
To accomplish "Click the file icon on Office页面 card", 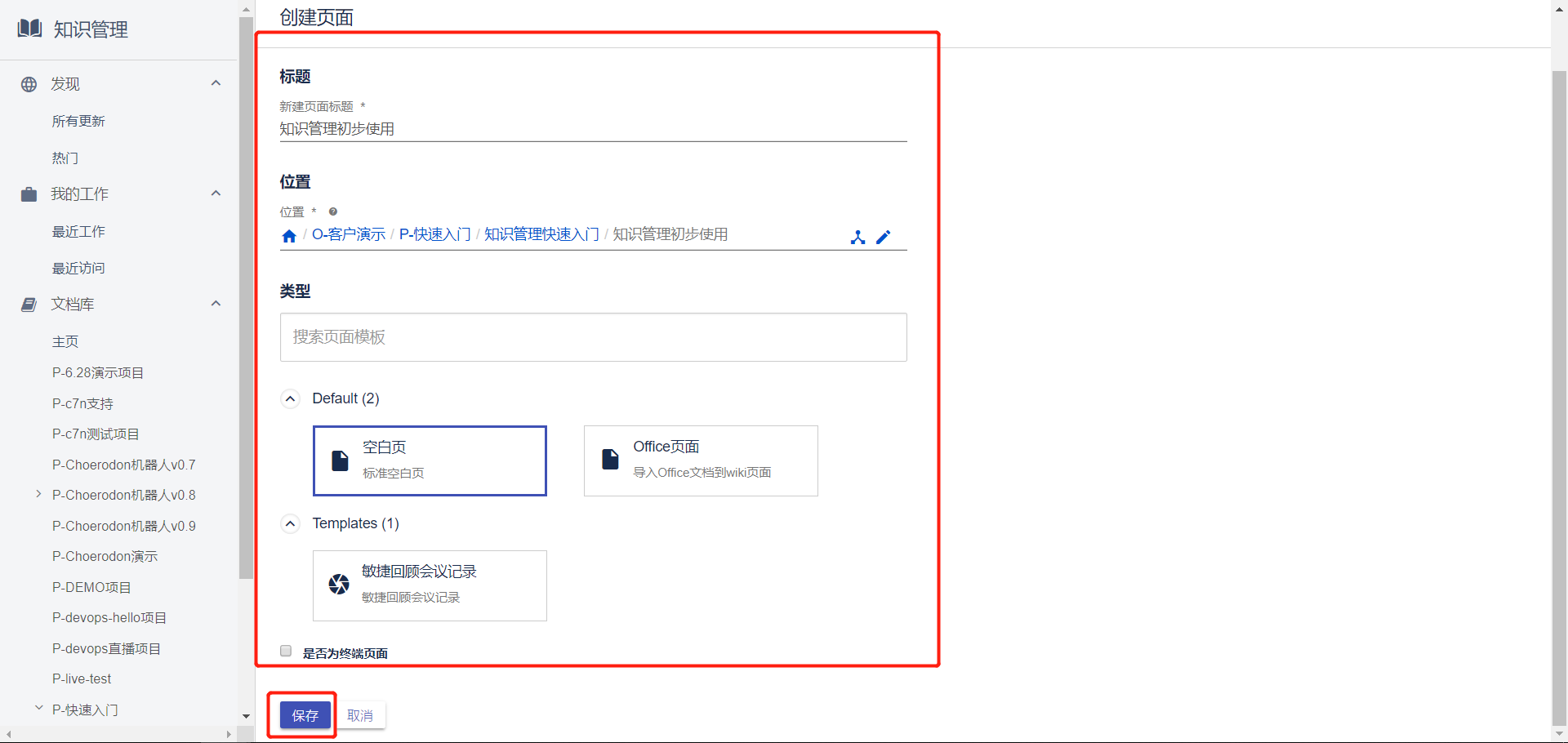I will point(610,460).
